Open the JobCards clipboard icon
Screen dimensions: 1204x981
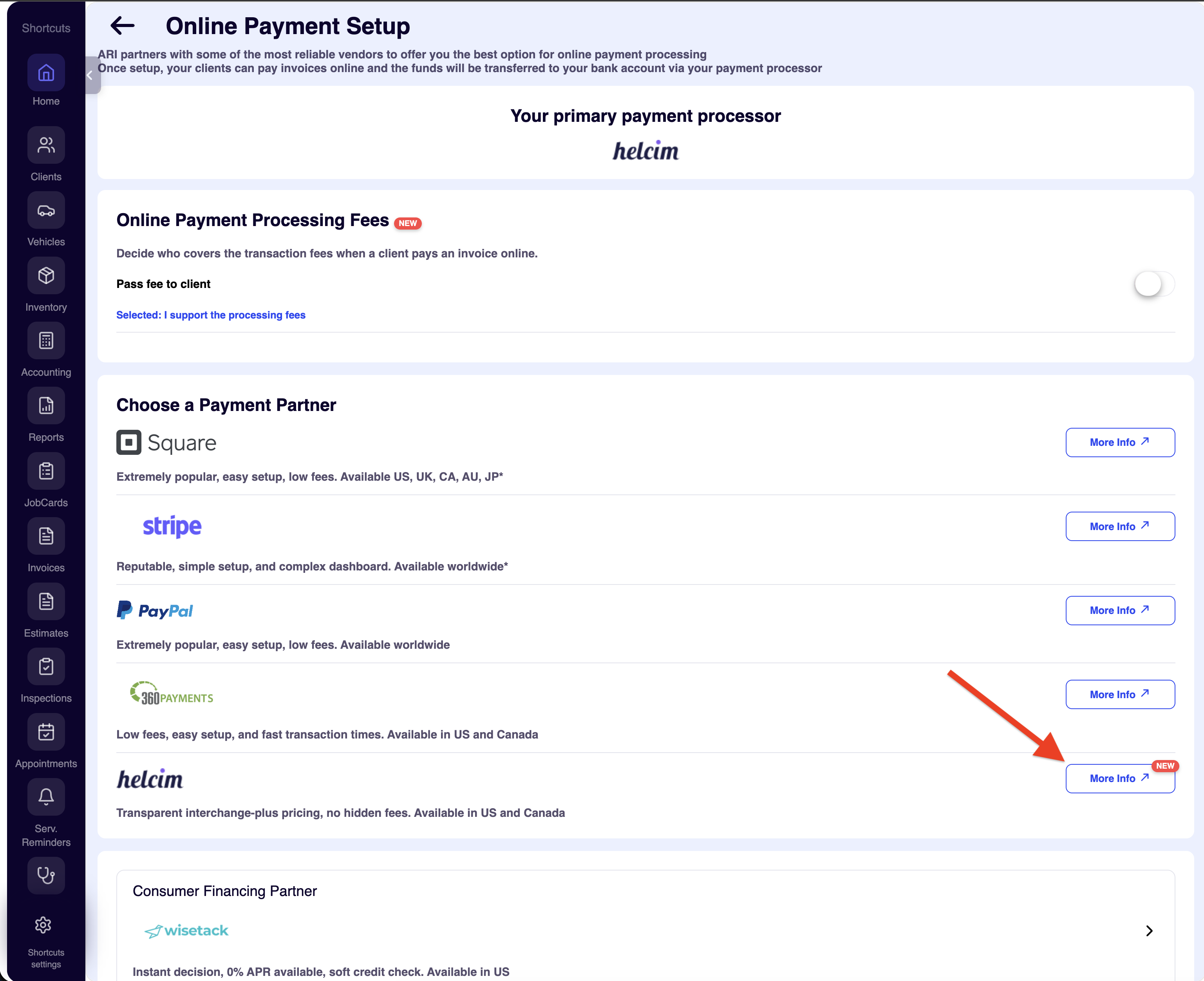pos(46,471)
